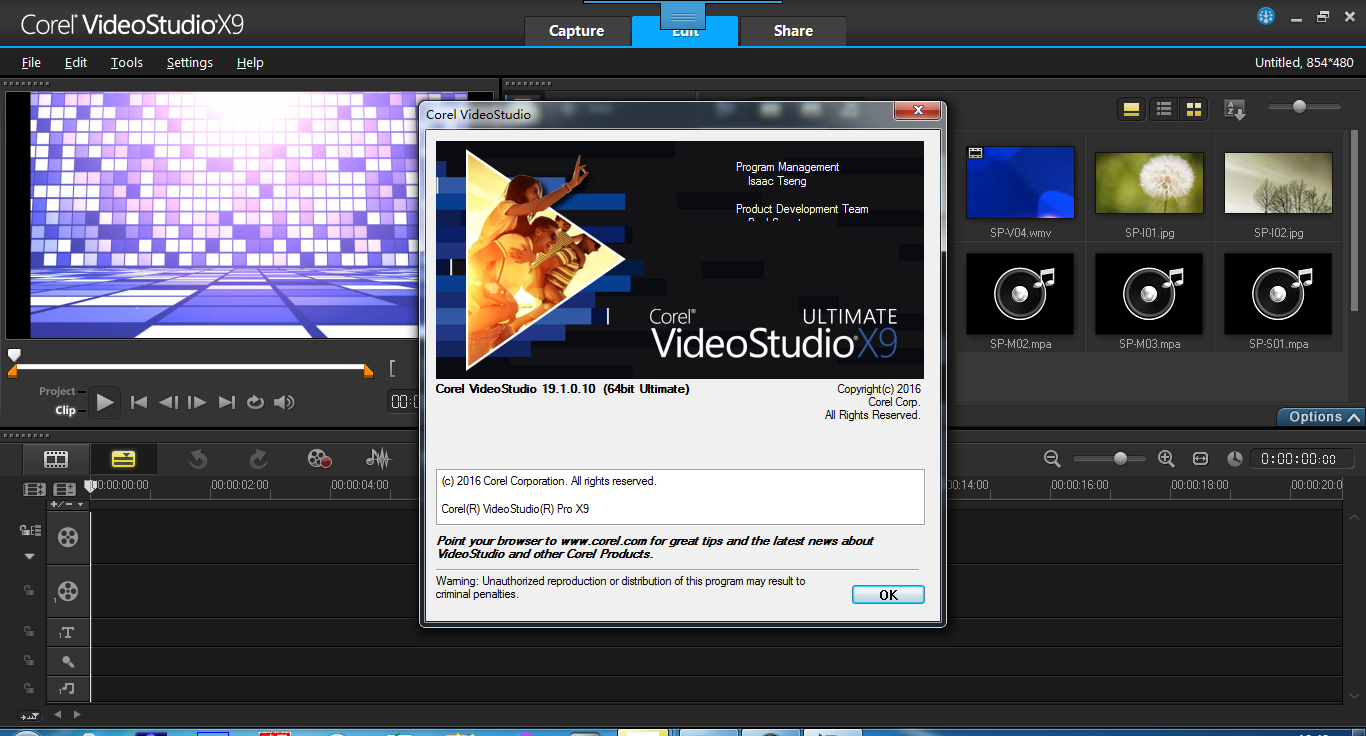The height and width of the screenshot is (736, 1366).
Task: Click the preview scrubber bar
Action: coord(191,368)
